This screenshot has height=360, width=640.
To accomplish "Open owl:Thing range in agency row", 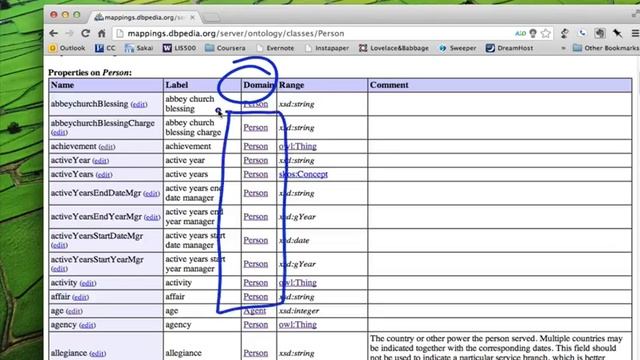I will point(298,324).
